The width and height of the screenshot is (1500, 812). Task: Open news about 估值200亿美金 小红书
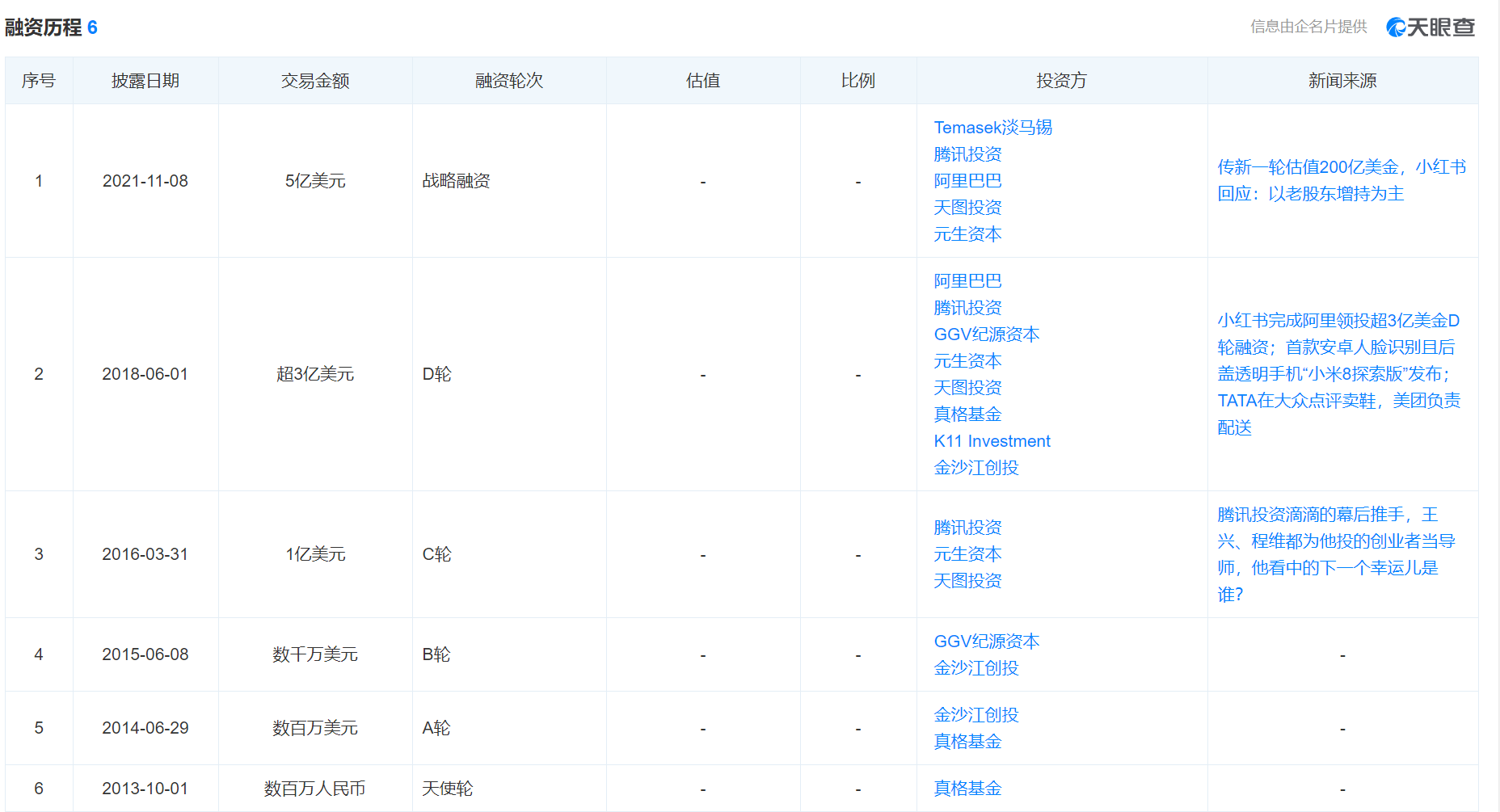click(x=1342, y=180)
